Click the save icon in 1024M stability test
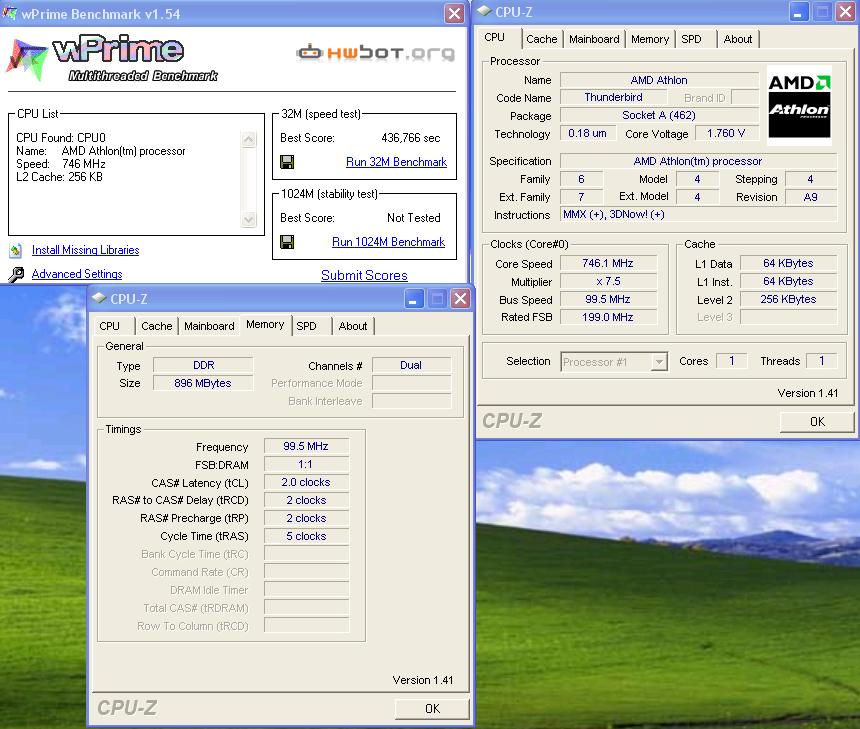This screenshot has width=860, height=729. [x=287, y=242]
